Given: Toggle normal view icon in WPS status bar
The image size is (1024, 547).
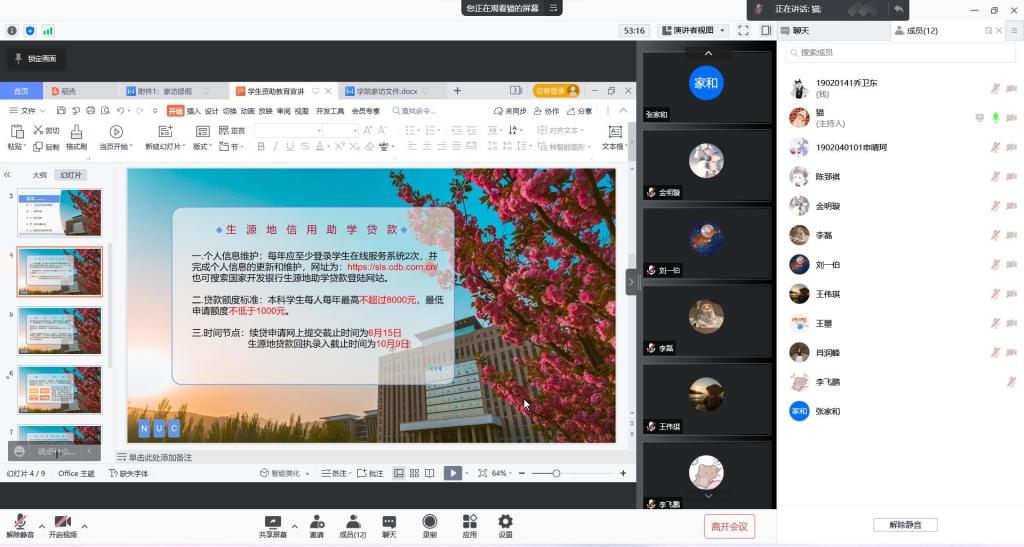Looking at the screenshot, I should click(398, 473).
